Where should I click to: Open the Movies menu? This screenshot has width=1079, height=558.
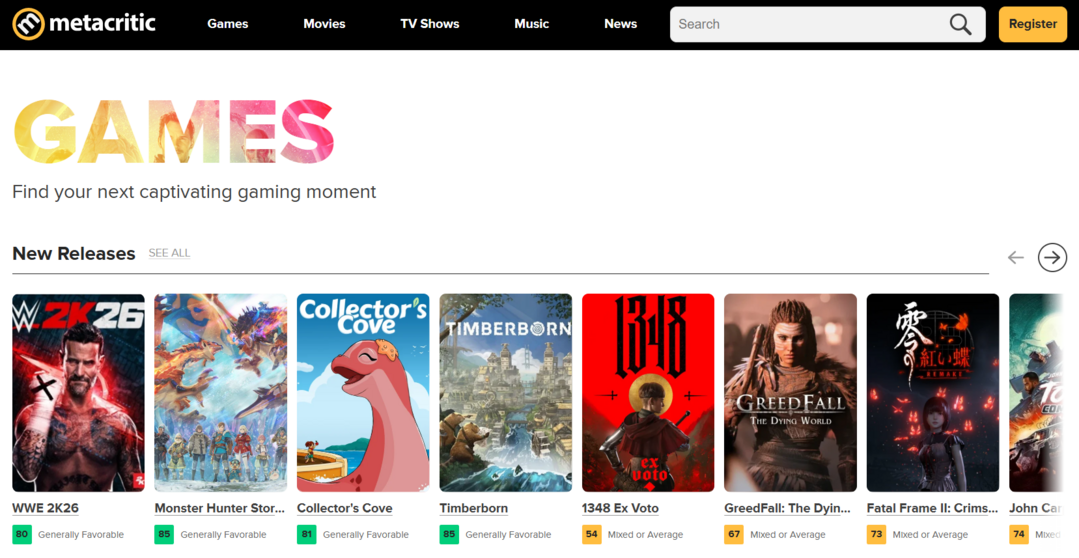[324, 24]
